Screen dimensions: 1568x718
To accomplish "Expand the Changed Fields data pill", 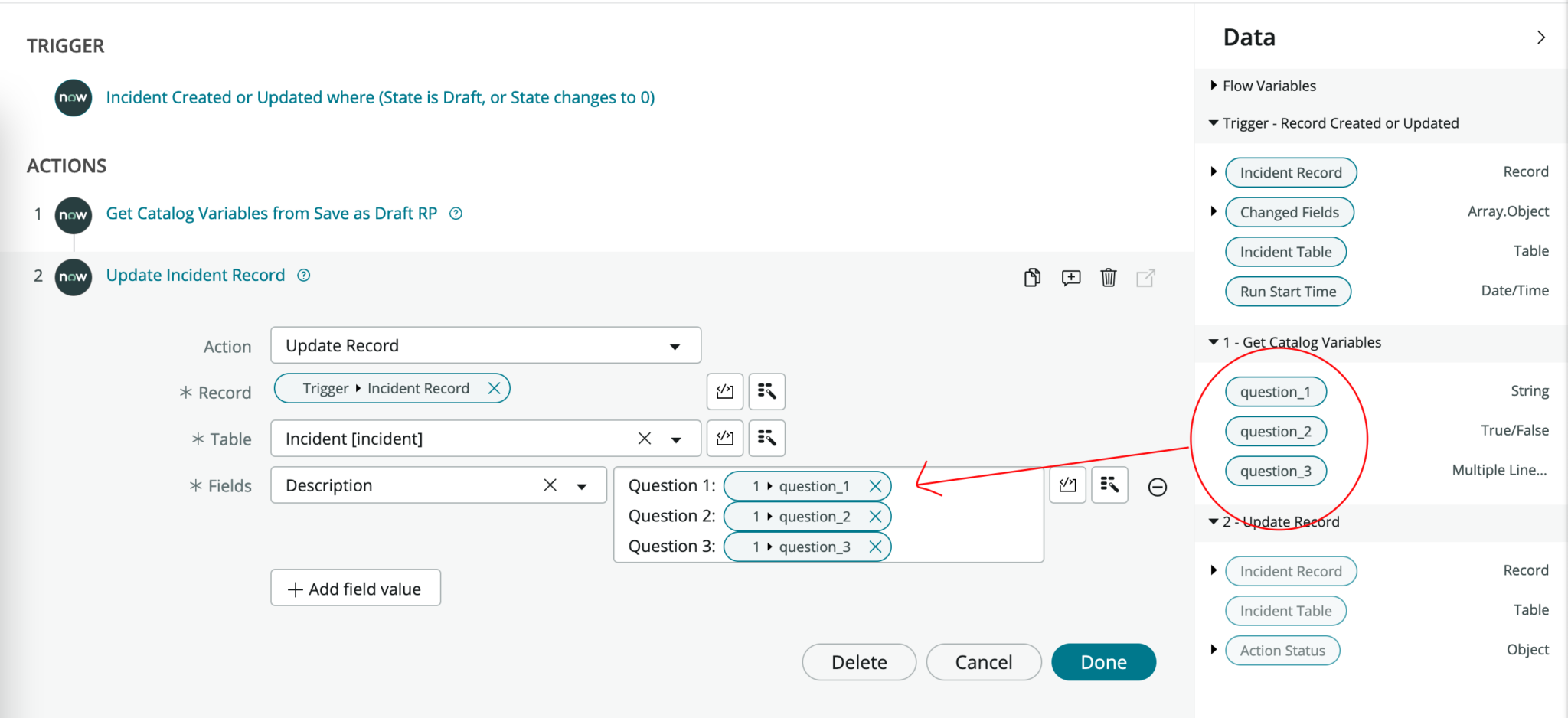I will pos(1212,212).
